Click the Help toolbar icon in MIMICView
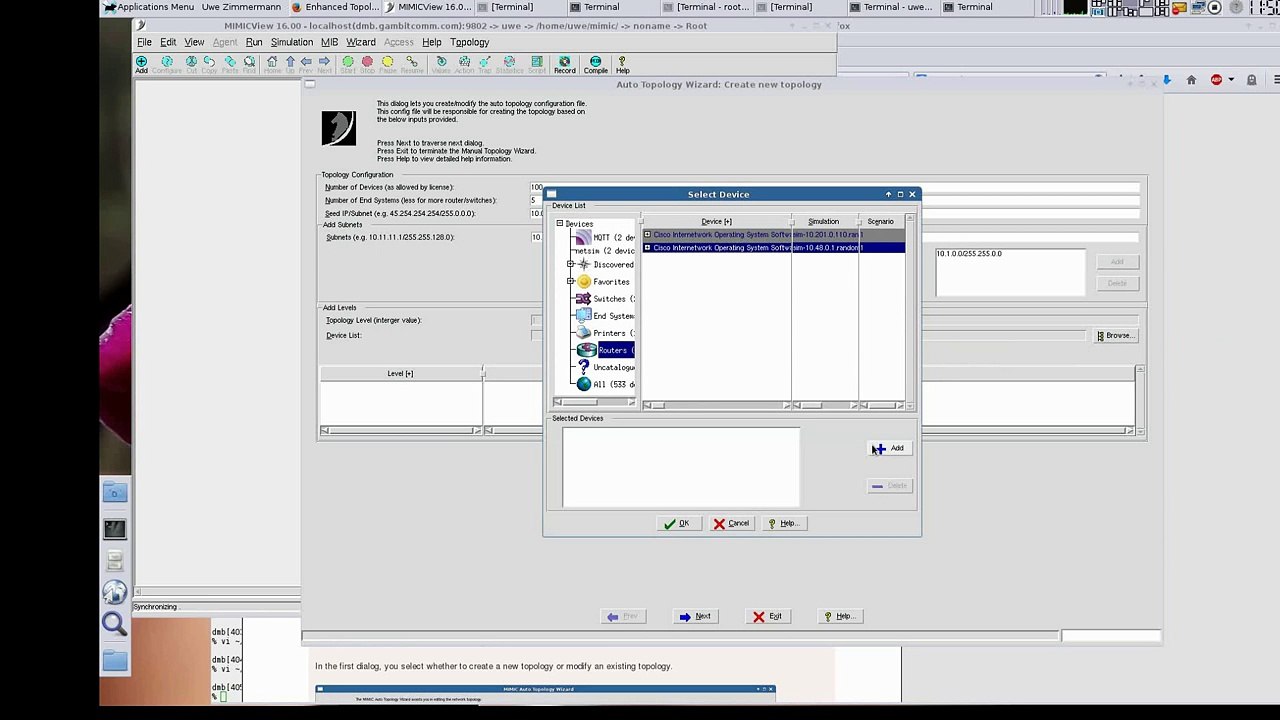 (x=622, y=64)
